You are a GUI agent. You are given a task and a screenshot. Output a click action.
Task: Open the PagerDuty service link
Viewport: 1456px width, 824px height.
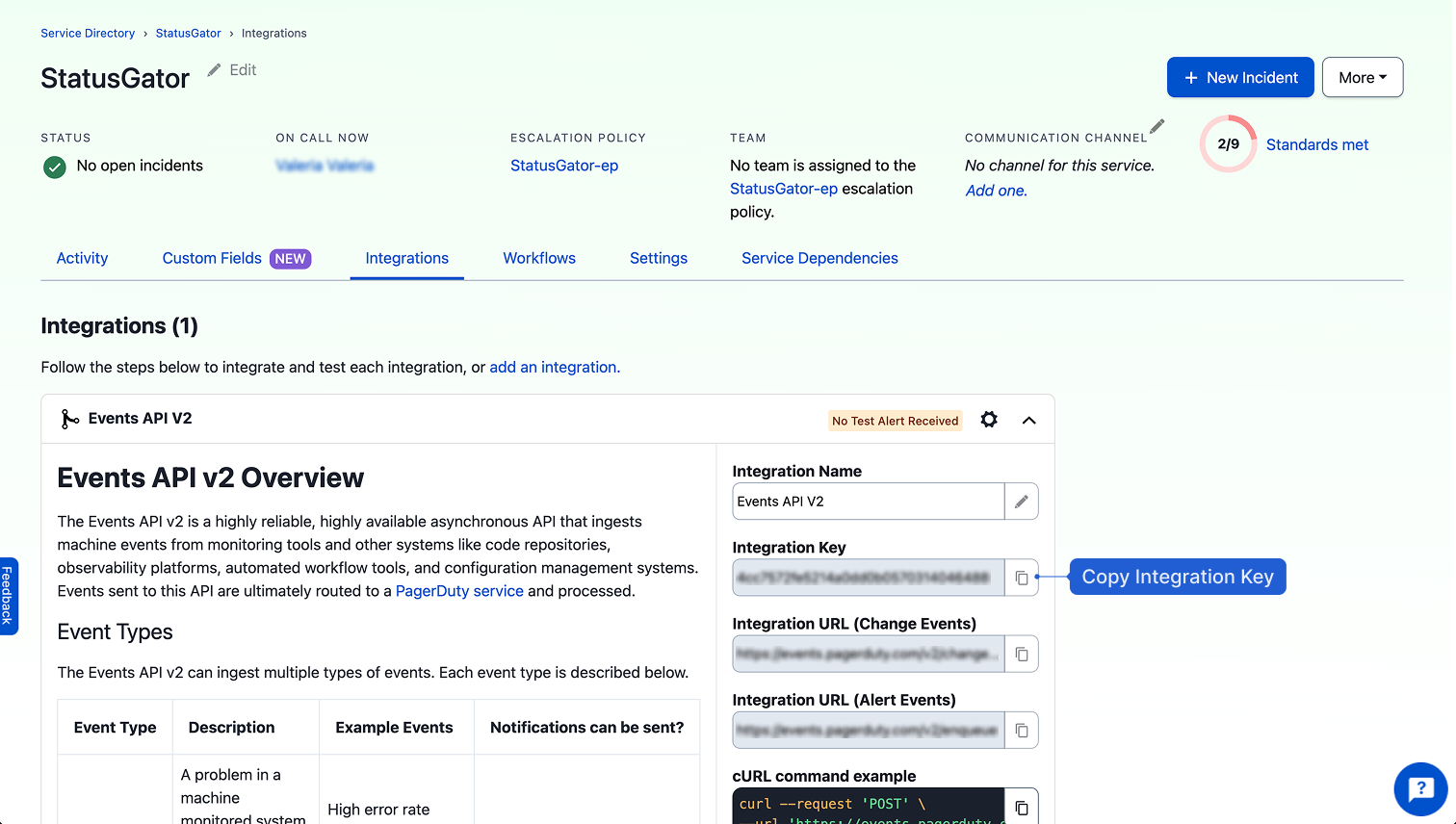(x=459, y=591)
